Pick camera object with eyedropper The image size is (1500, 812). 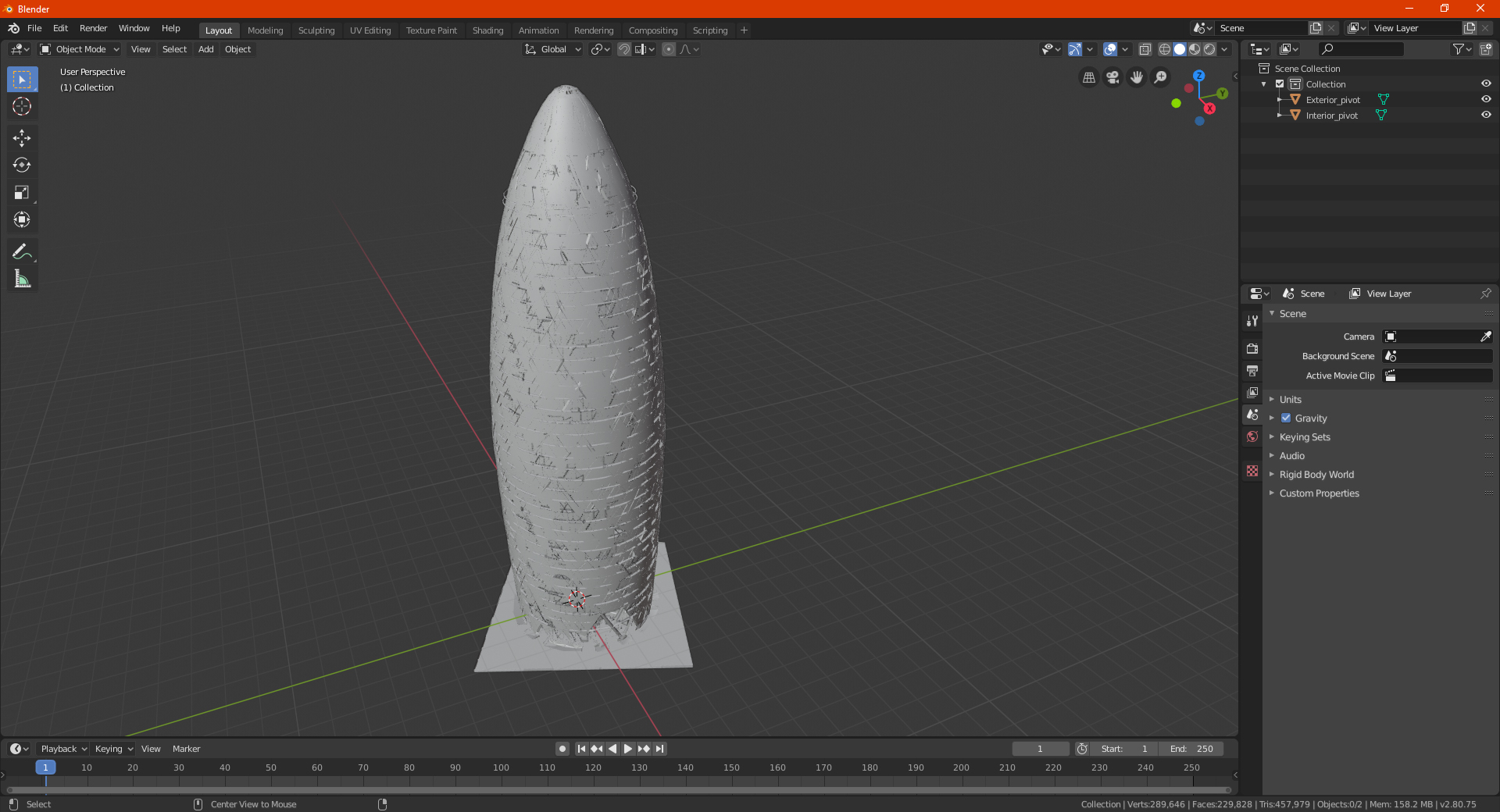point(1486,337)
